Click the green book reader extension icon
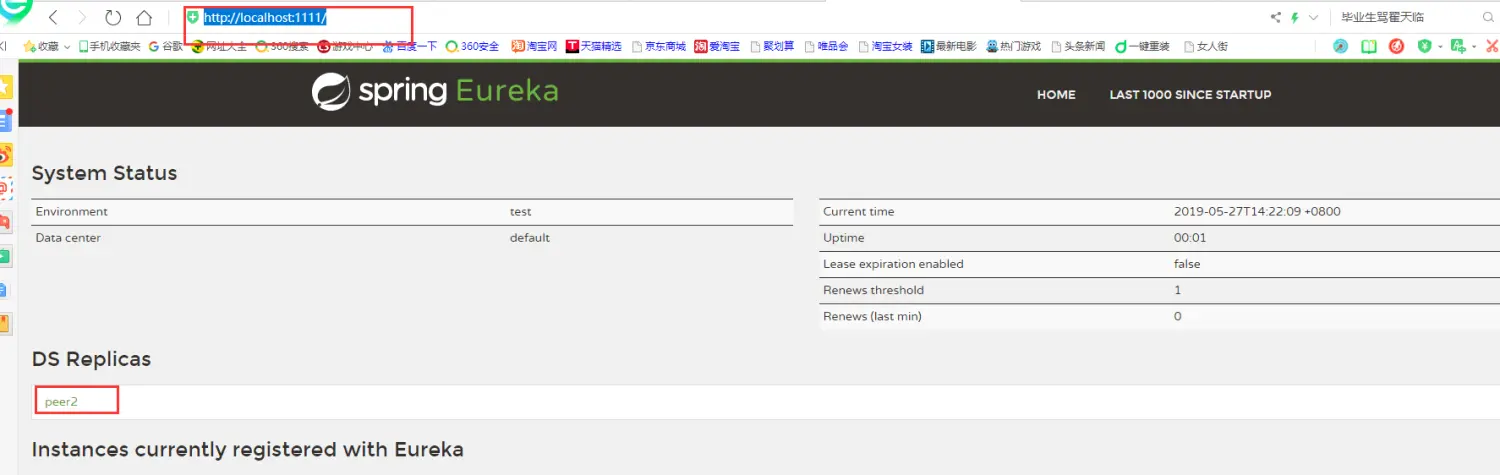Image resolution: width=1500 pixels, height=475 pixels. pos(1368,46)
